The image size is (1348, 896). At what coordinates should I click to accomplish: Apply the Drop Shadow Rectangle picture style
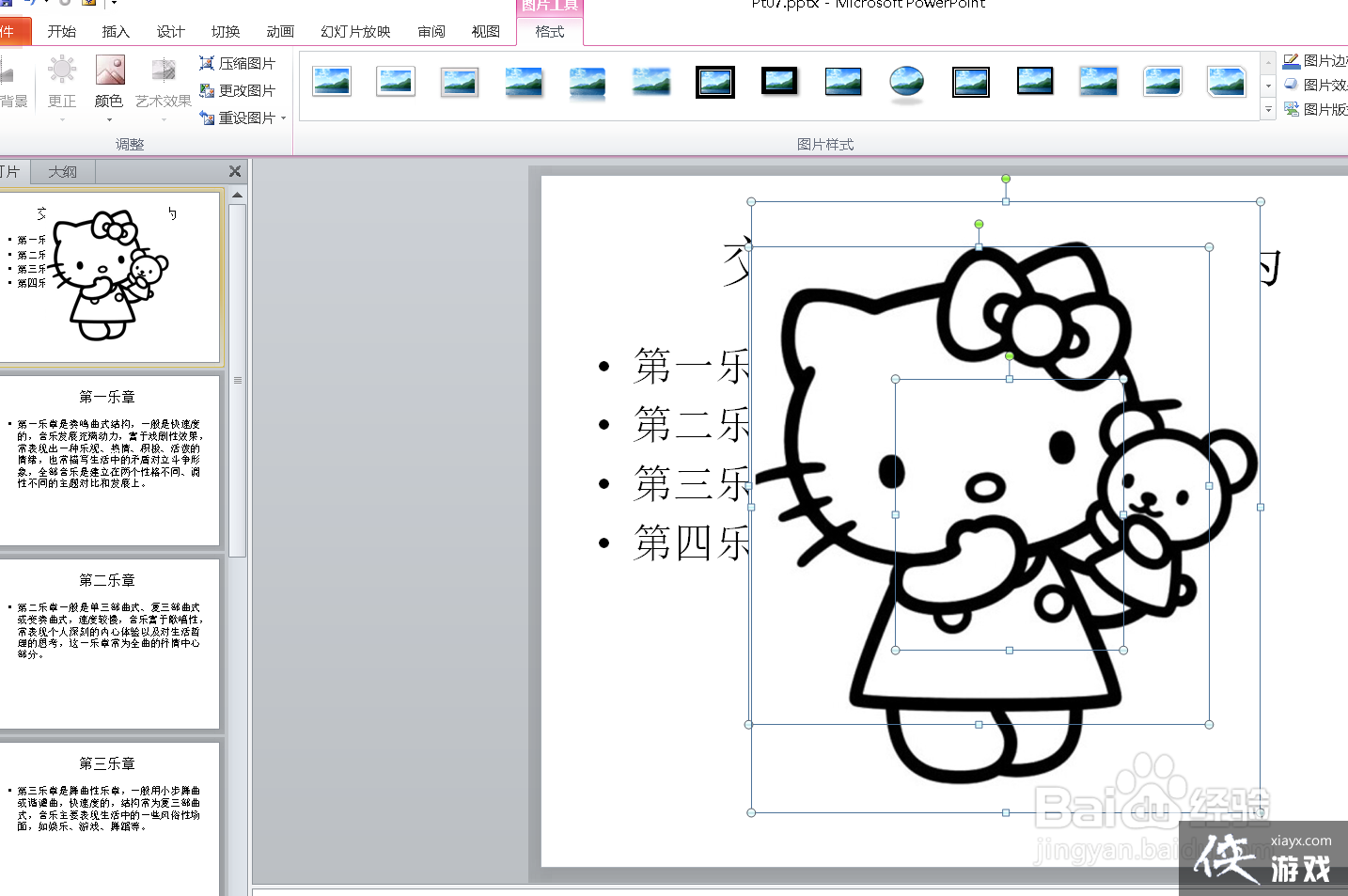pos(524,82)
